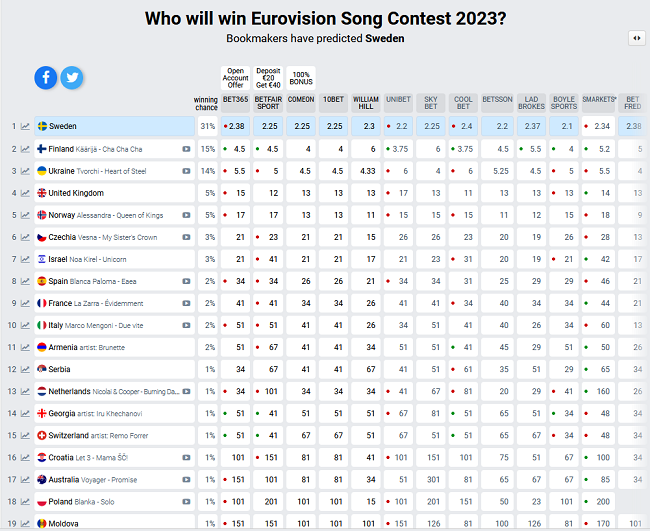This screenshot has width=650, height=531.
Task: Watch Ukraine's Heart of Steel video
Action: (186, 171)
